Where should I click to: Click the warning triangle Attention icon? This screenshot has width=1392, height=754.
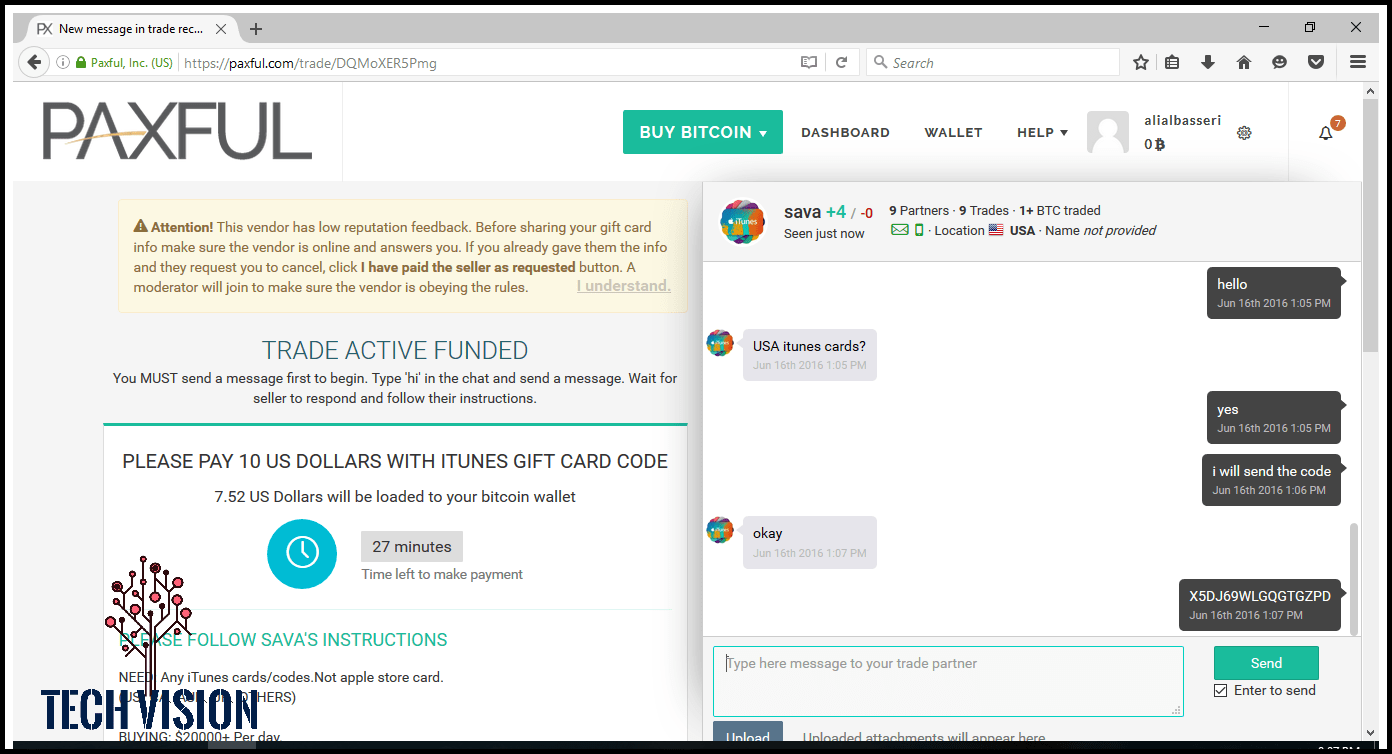click(x=141, y=227)
